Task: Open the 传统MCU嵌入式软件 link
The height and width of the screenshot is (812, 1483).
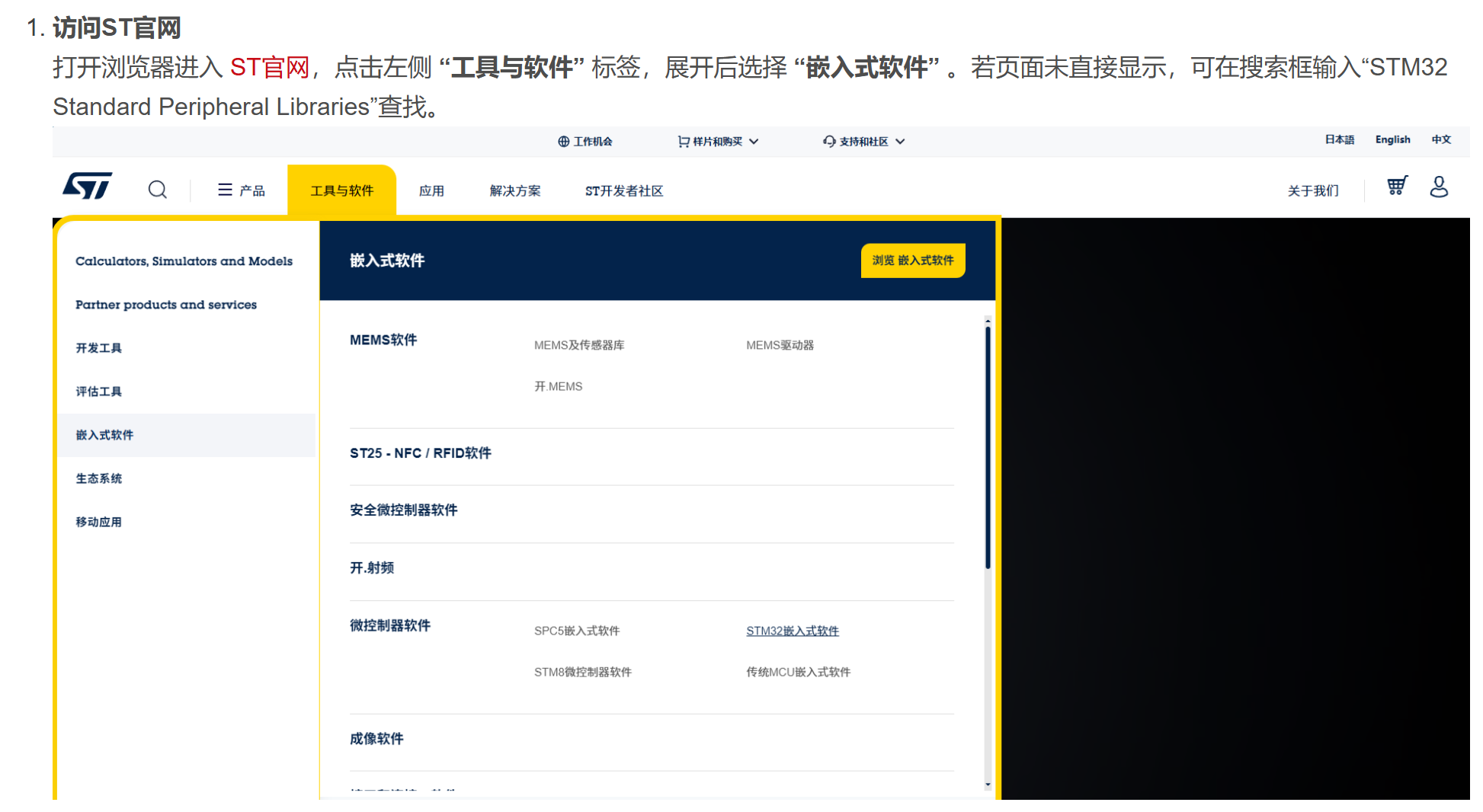Action: coord(798,672)
